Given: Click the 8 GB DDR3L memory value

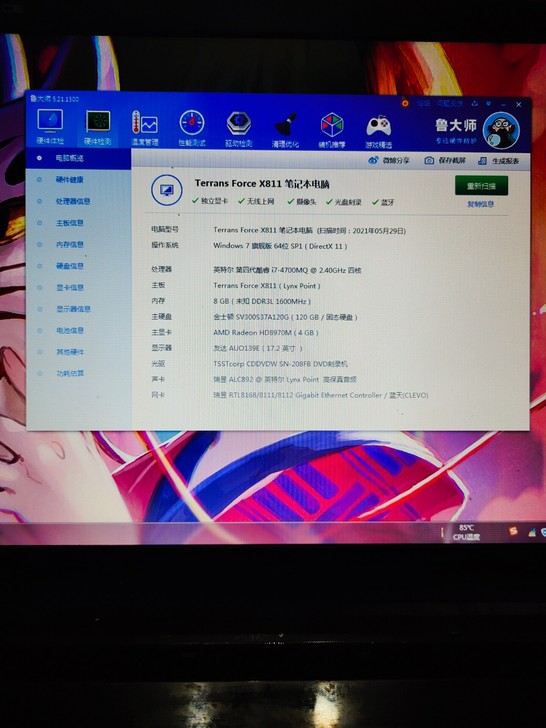Looking at the screenshot, I should click(262, 301).
